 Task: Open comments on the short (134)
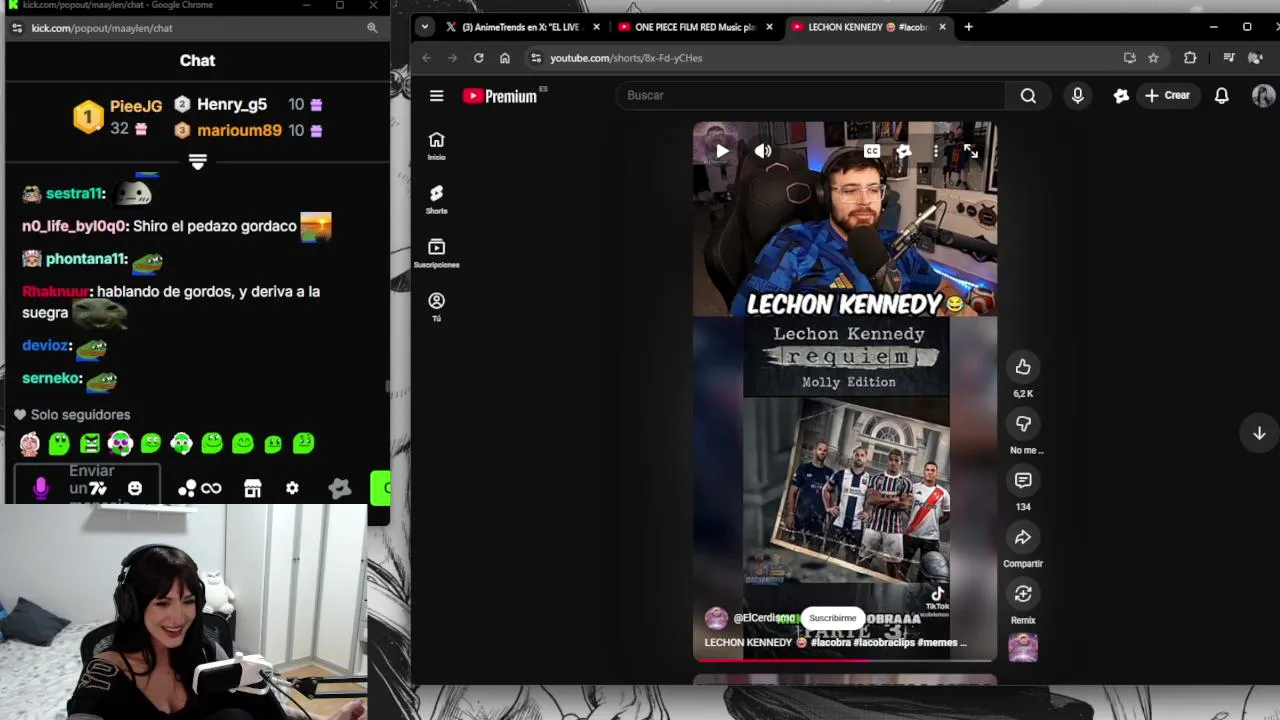(x=1023, y=481)
